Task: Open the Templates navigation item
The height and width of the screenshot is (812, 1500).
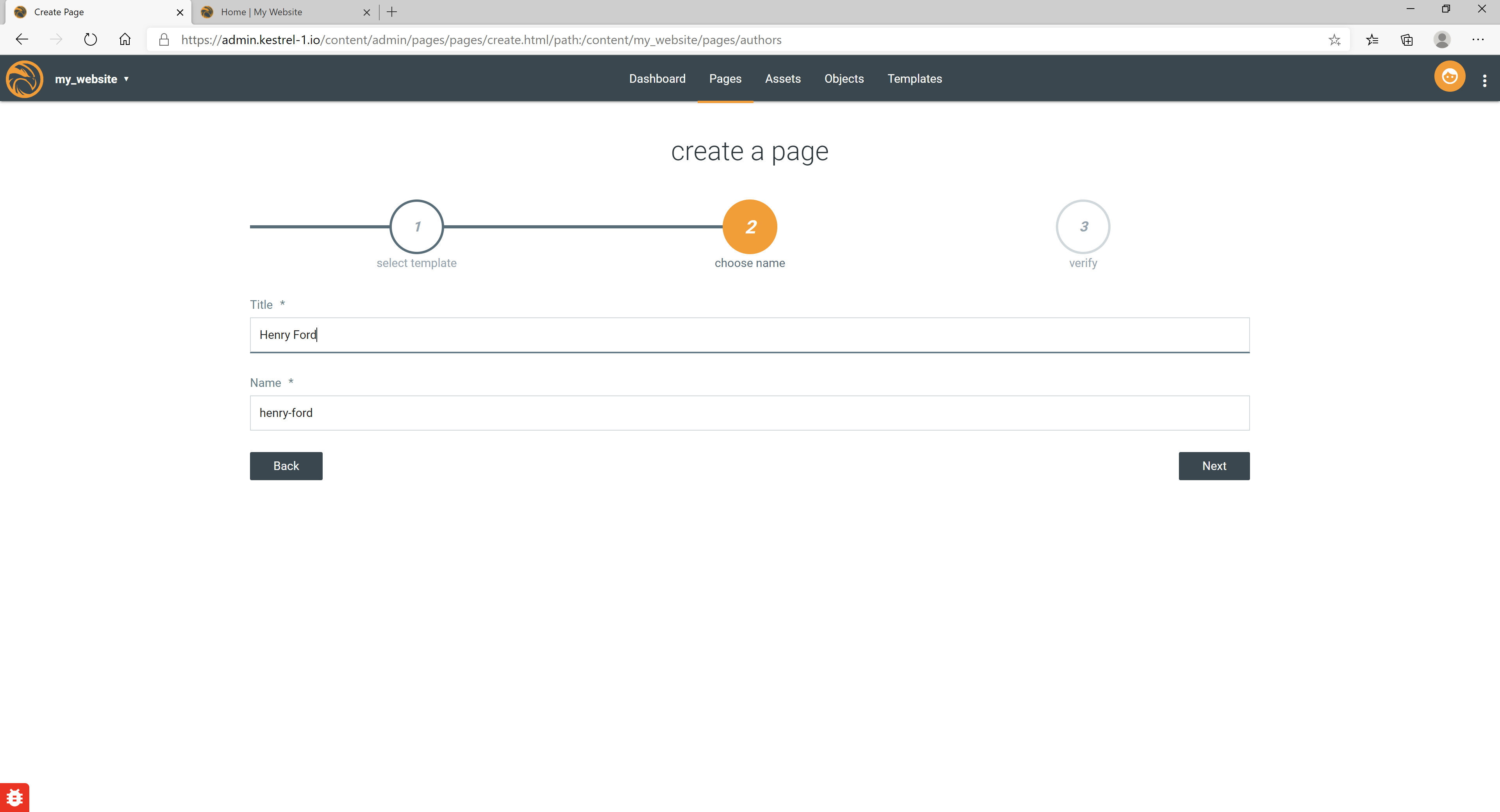Action: coord(914,78)
